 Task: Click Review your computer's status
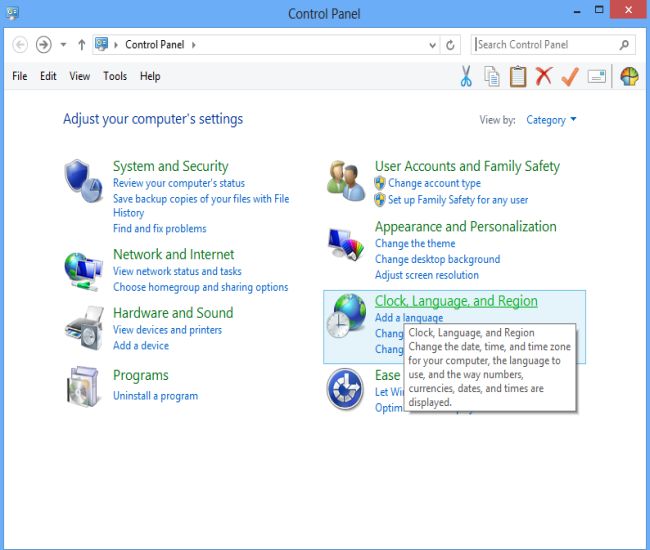[x=179, y=183]
